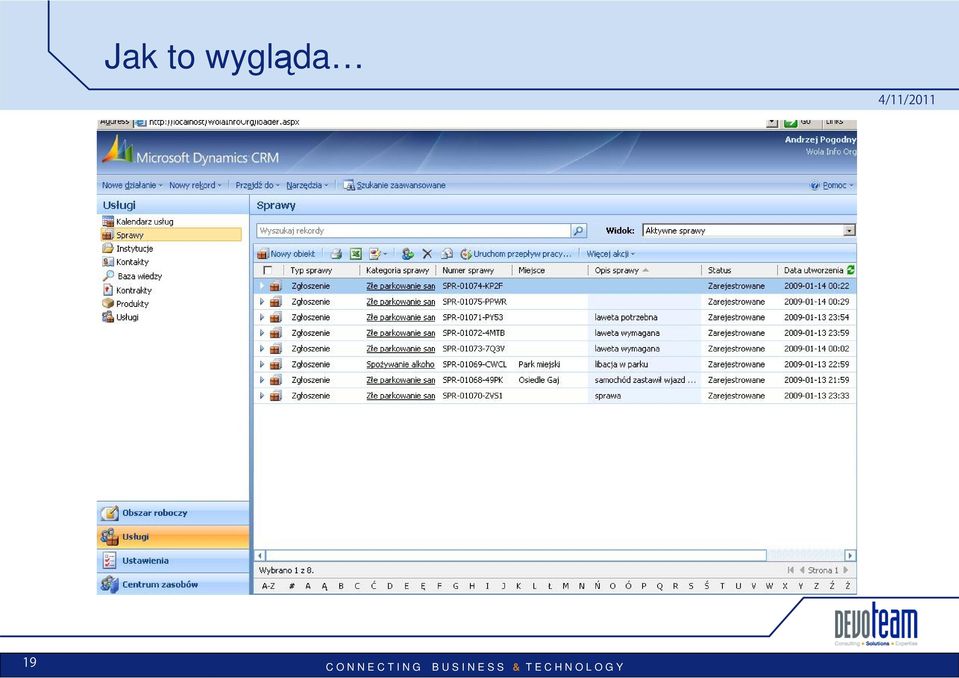Open the Nowy rekord menu

click(x=195, y=185)
